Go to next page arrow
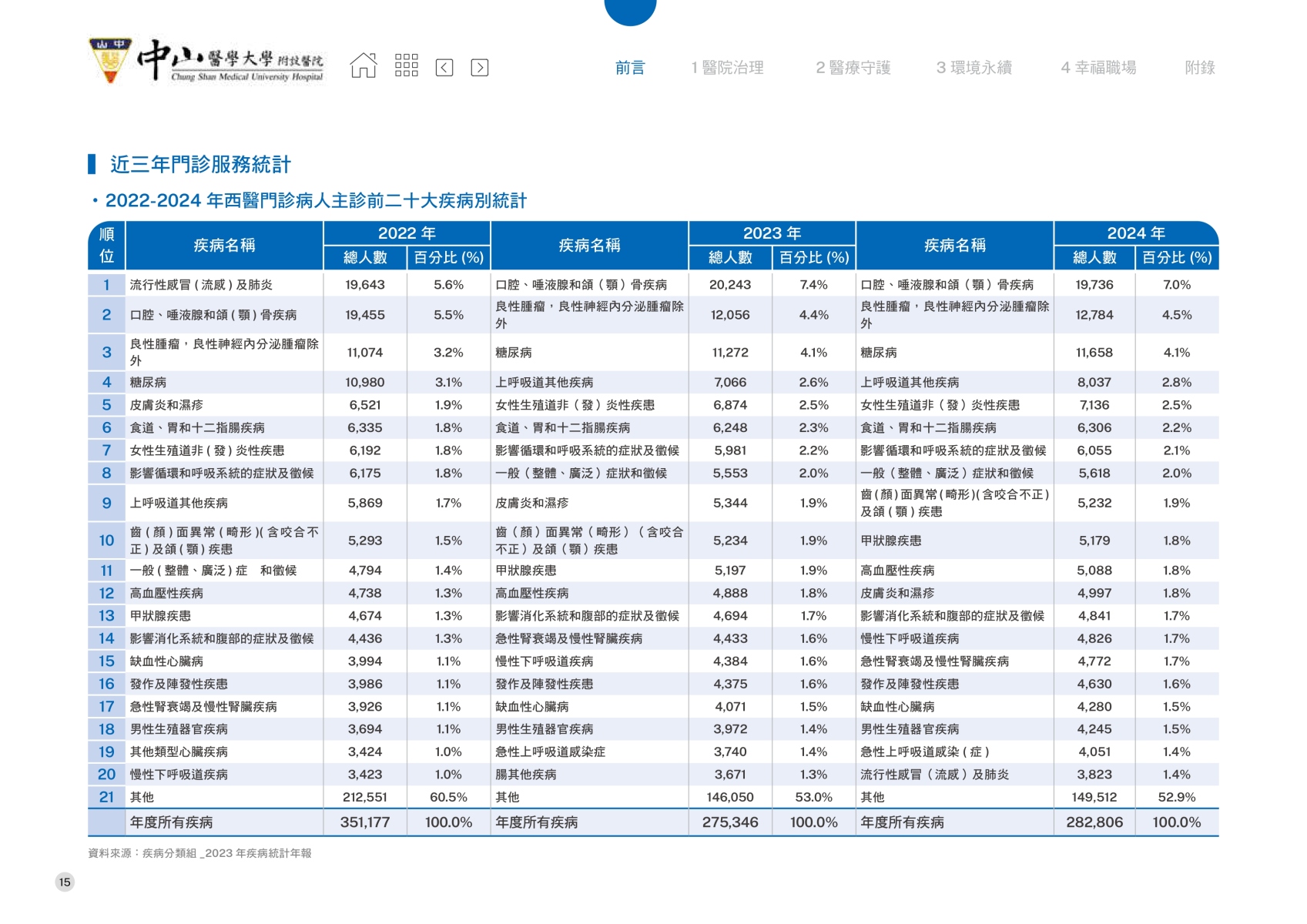This screenshot has height=924, width=1307. pos(479,68)
